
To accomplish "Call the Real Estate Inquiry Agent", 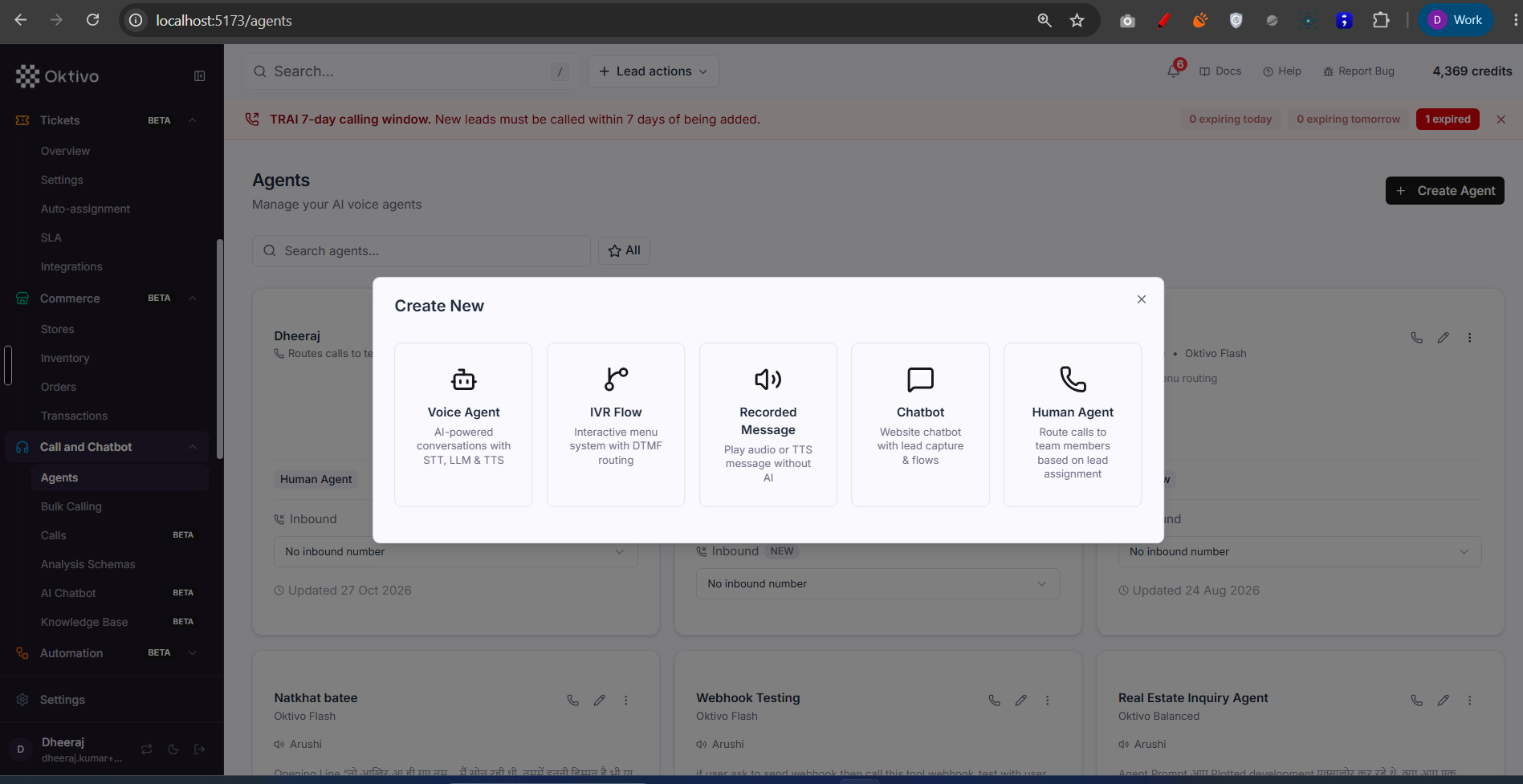I will [x=1416, y=700].
